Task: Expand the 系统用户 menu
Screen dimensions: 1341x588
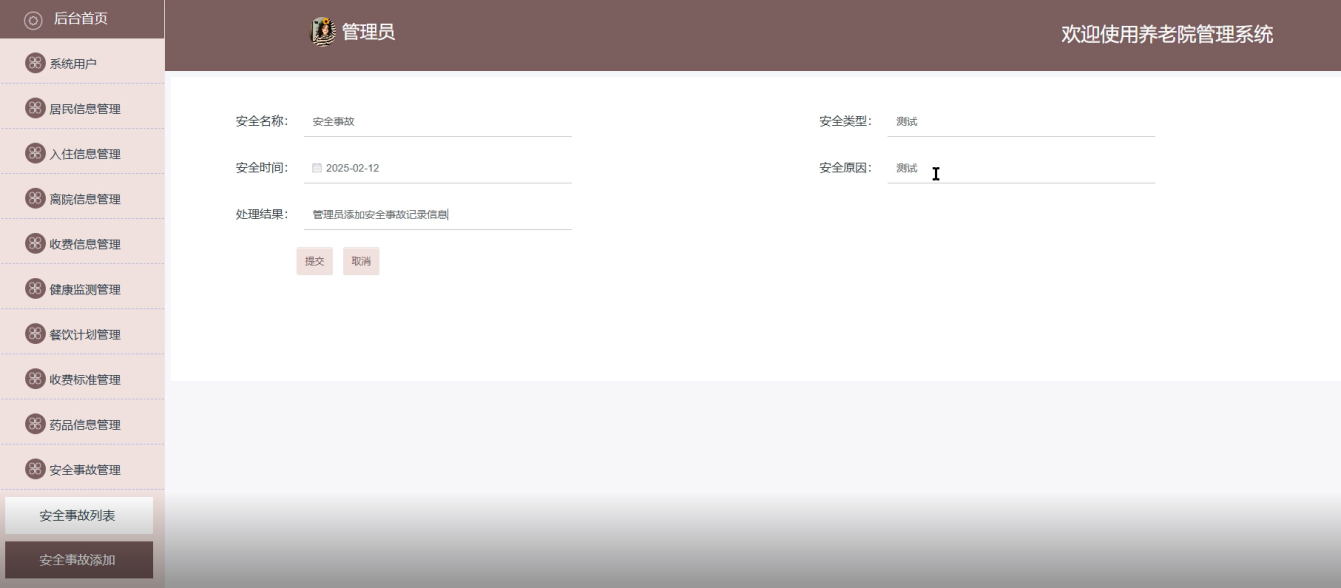Action: 82,63
